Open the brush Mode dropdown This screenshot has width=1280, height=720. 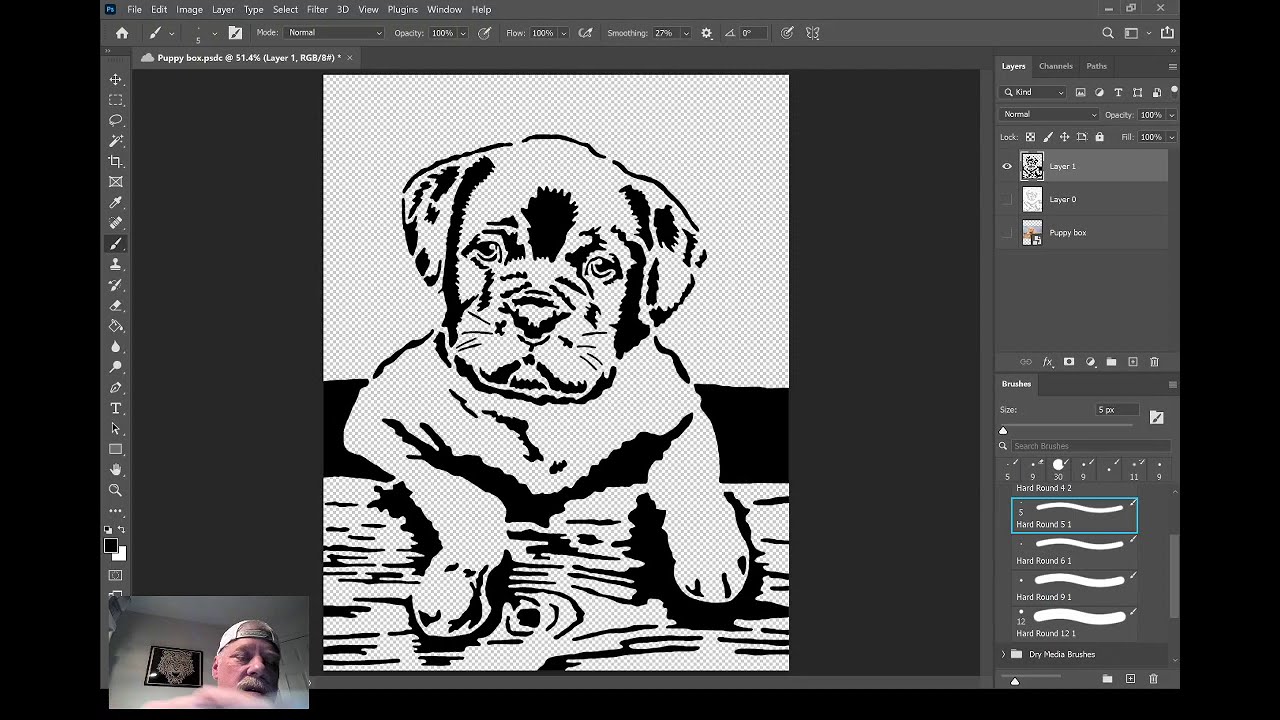coord(335,33)
